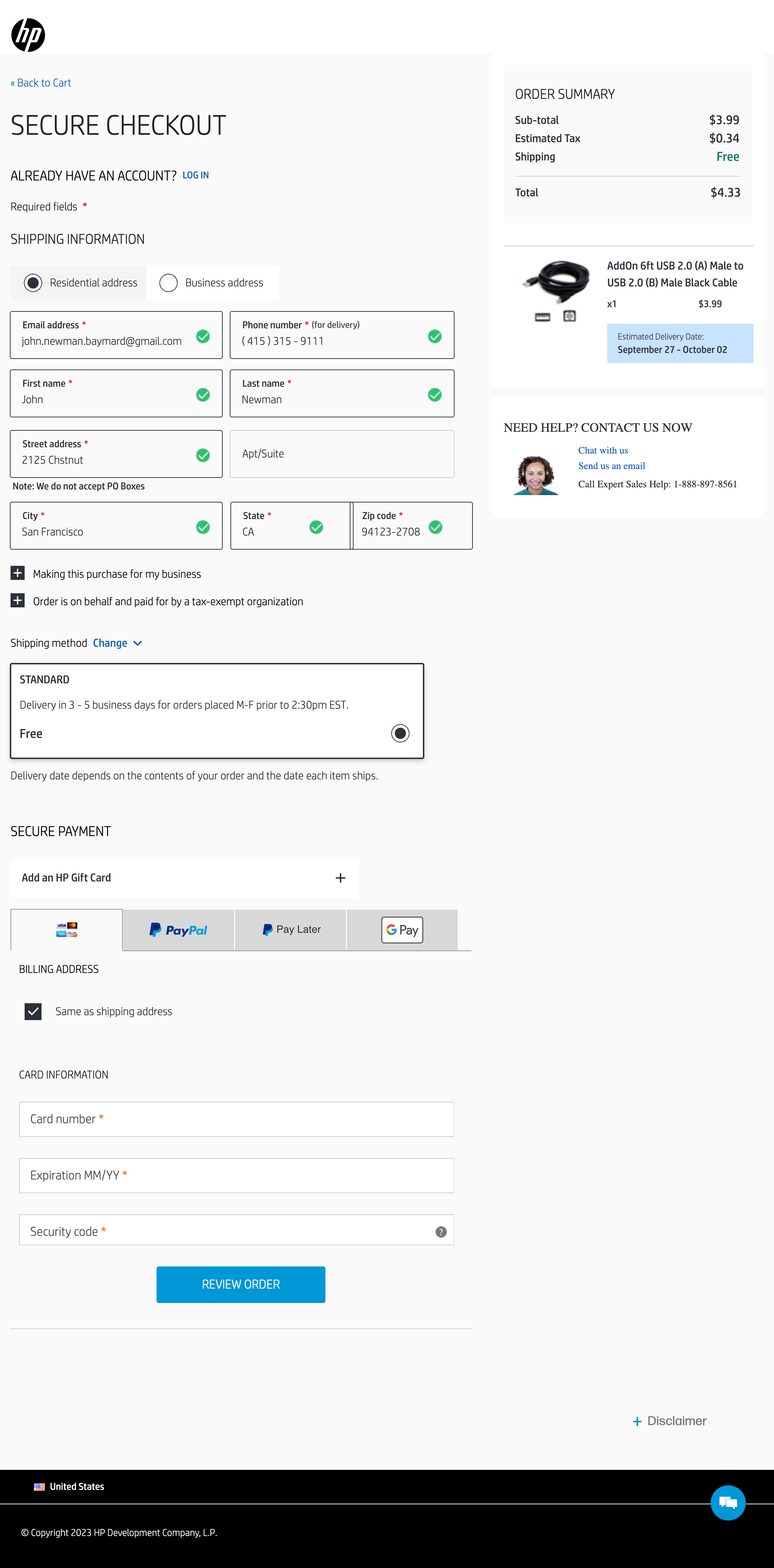Open the live chat bubble icon
774x1568 pixels.
pos(728,1502)
